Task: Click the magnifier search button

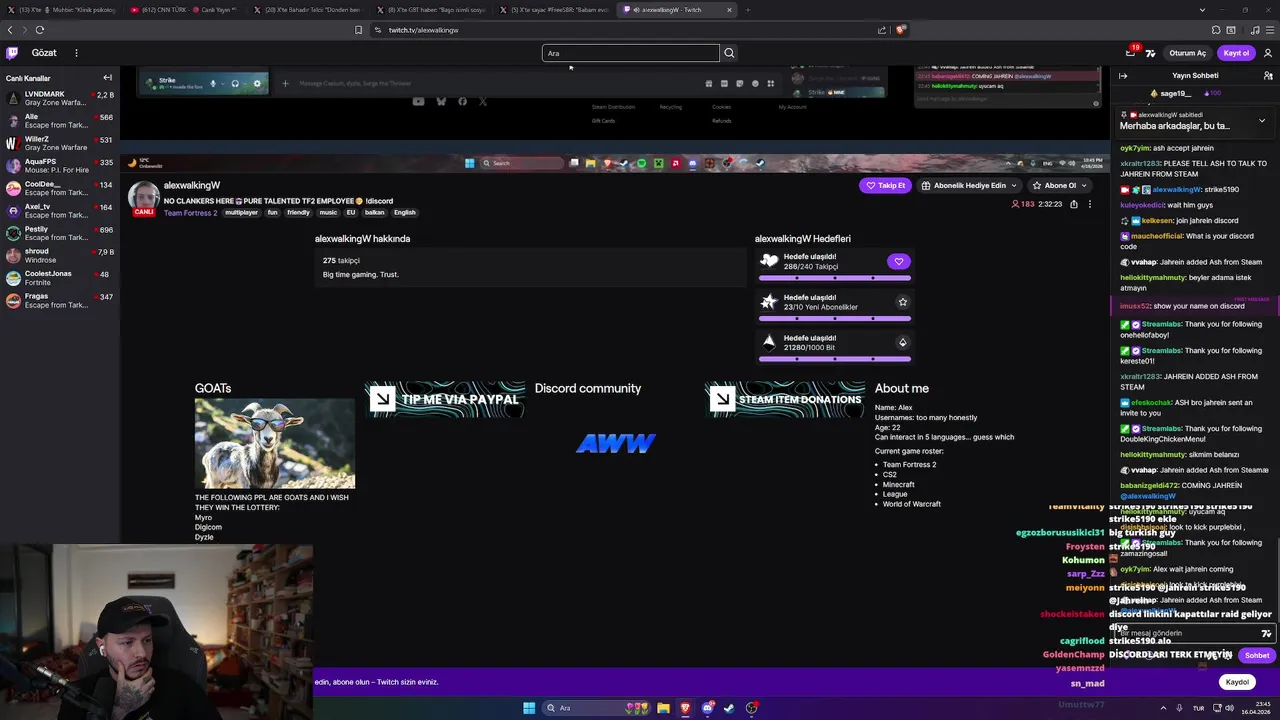Action: (729, 53)
